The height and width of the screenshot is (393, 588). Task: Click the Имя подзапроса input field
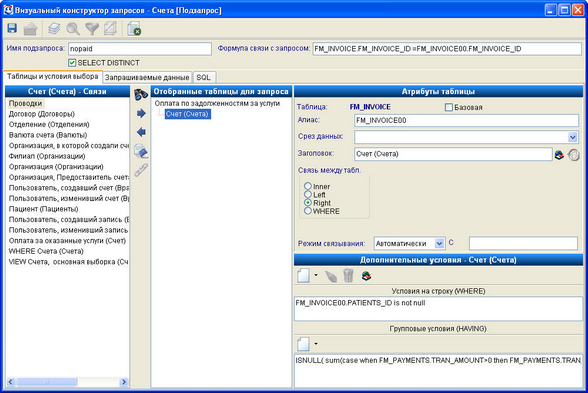pos(140,49)
